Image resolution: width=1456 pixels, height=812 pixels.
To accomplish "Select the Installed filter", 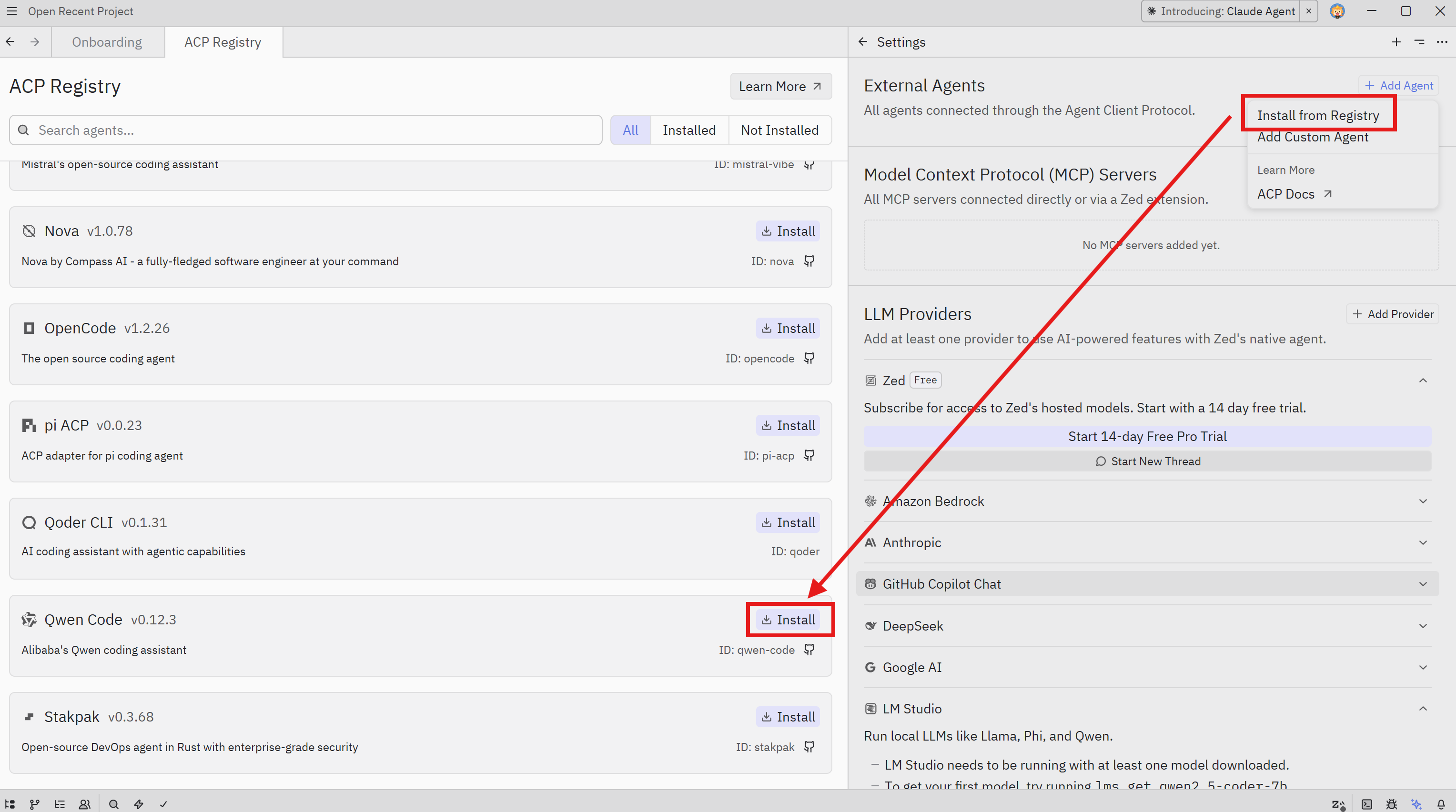I will 688,130.
